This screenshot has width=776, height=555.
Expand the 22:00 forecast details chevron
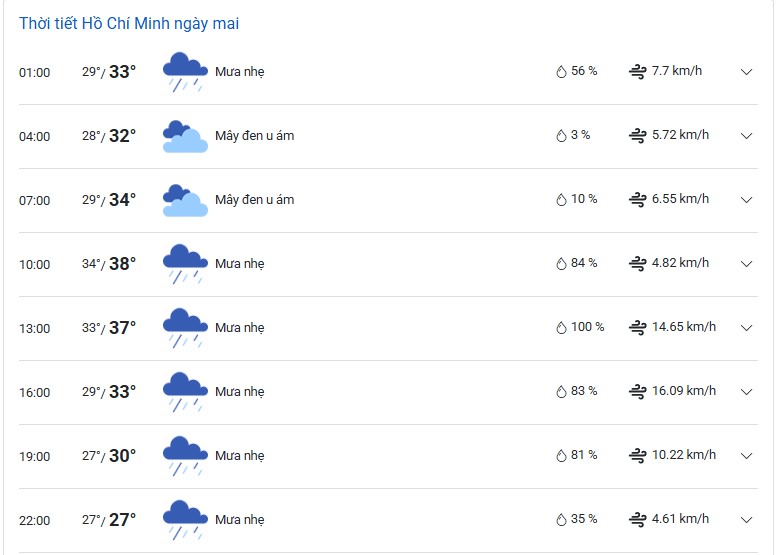(746, 519)
